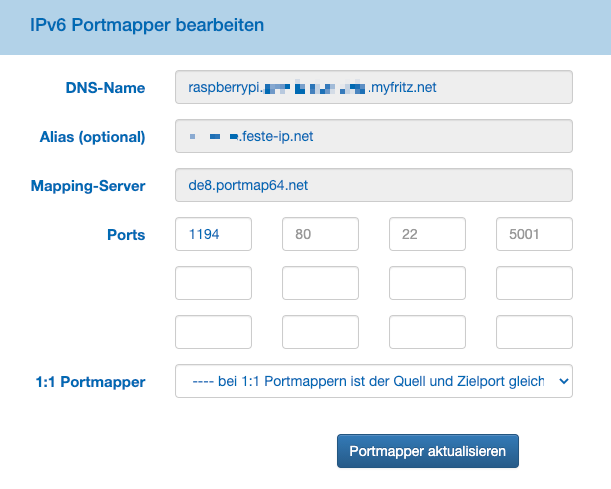
Task: Focus the Alias field containing feste-ip.net
Action: pyautogui.click(x=373, y=136)
